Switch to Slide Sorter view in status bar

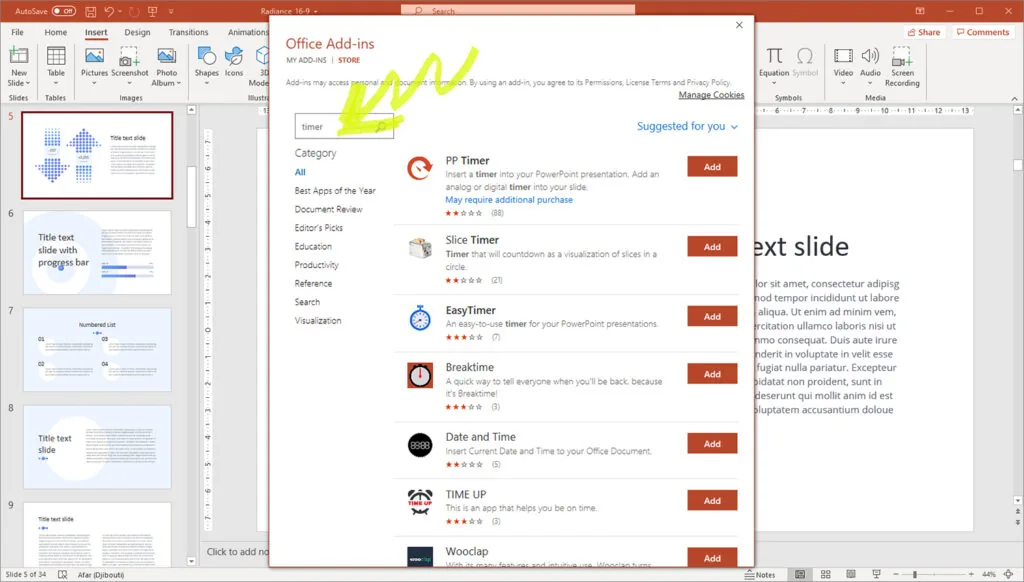tap(825, 574)
